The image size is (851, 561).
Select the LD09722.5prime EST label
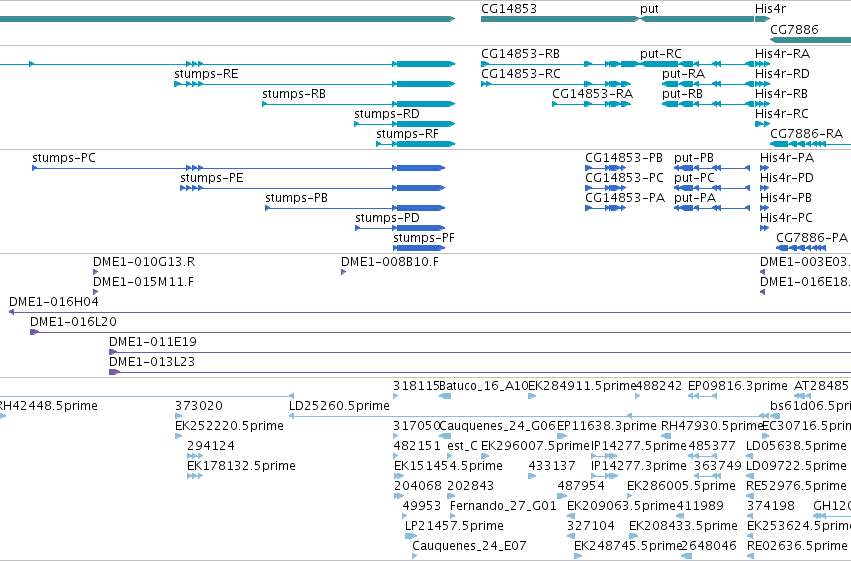coord(796,467)
